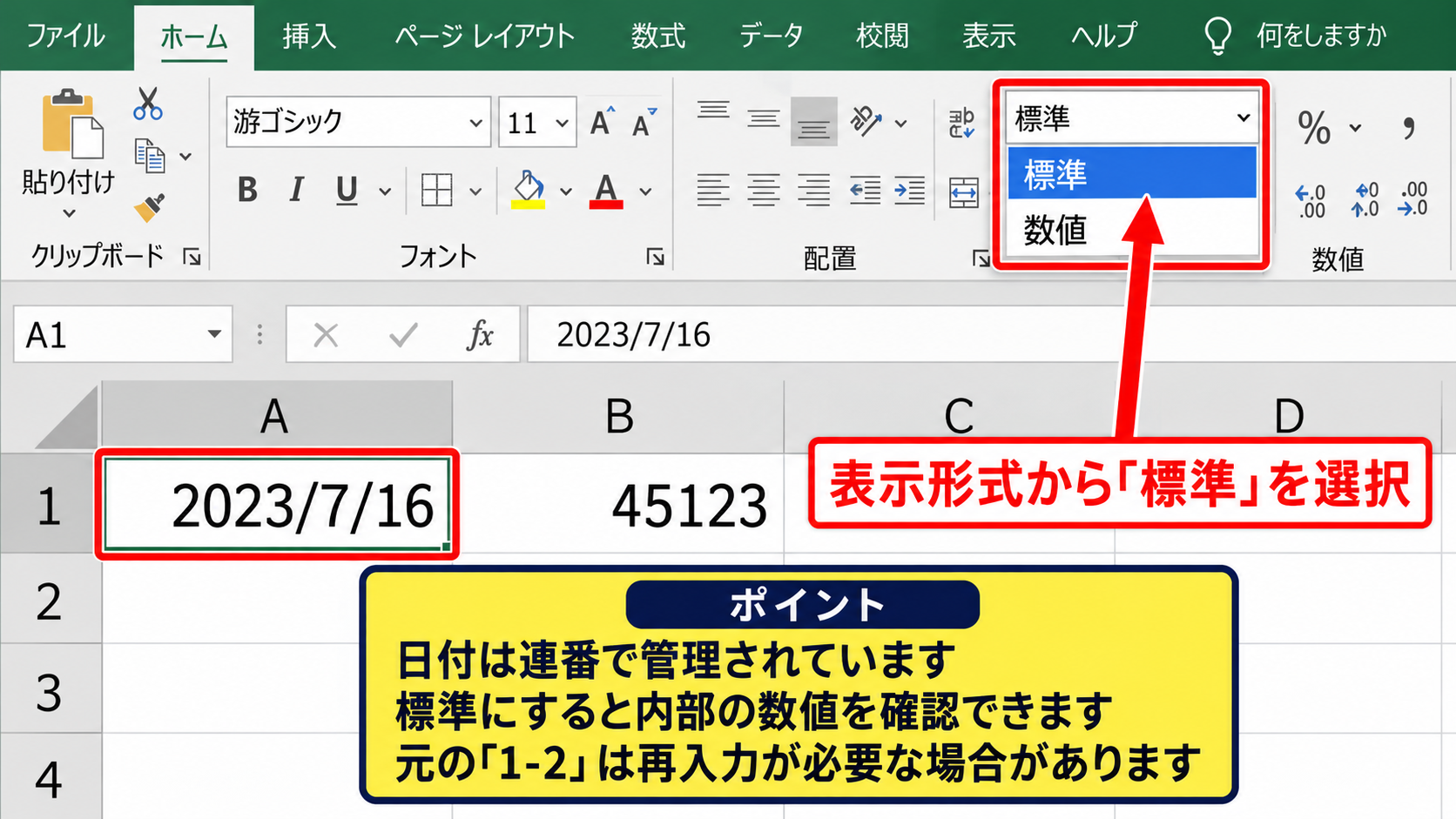Align text to middle of cell
This screenshot has height=819, width=1456.
pos(764,118)
